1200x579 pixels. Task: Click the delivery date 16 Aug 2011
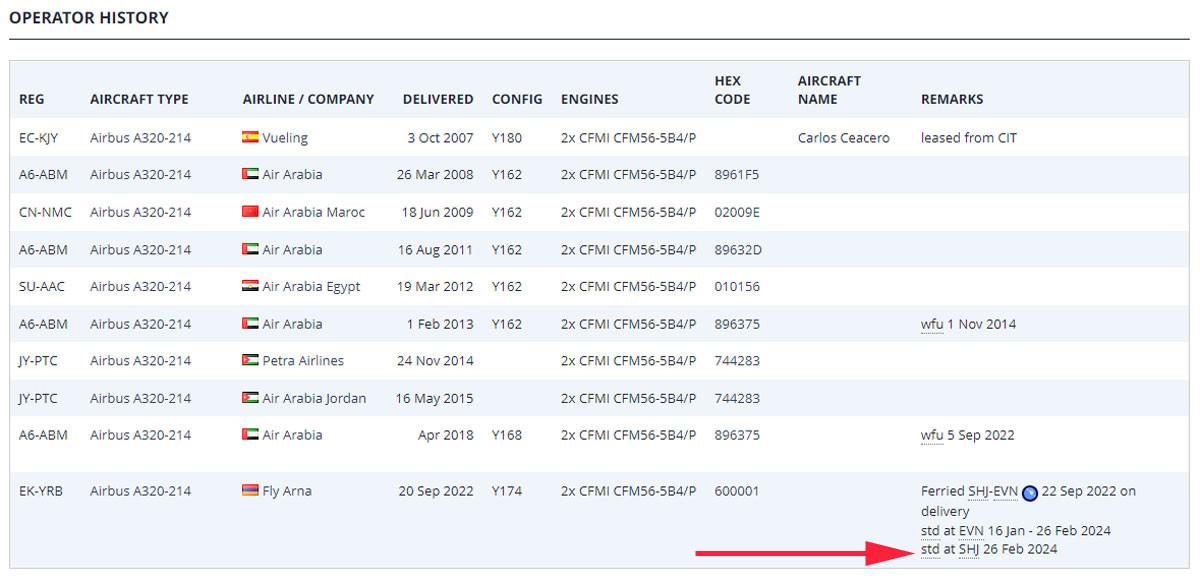(436, 249)
